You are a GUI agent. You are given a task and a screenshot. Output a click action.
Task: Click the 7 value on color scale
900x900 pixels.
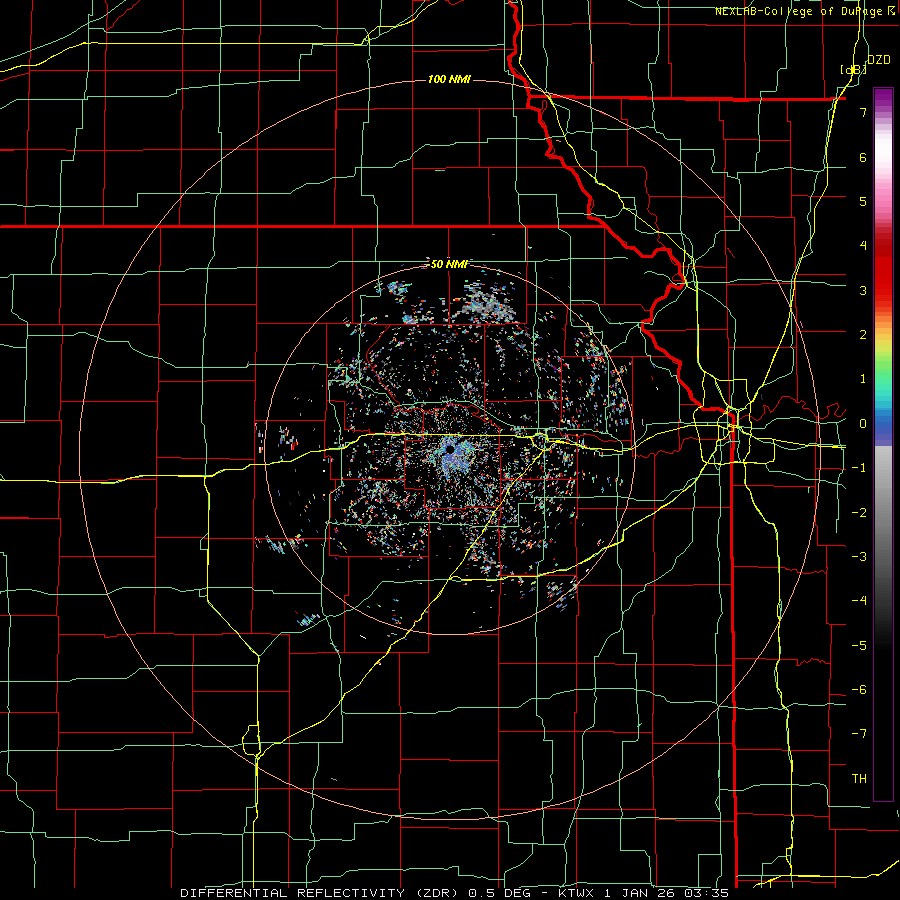(863, 112)
